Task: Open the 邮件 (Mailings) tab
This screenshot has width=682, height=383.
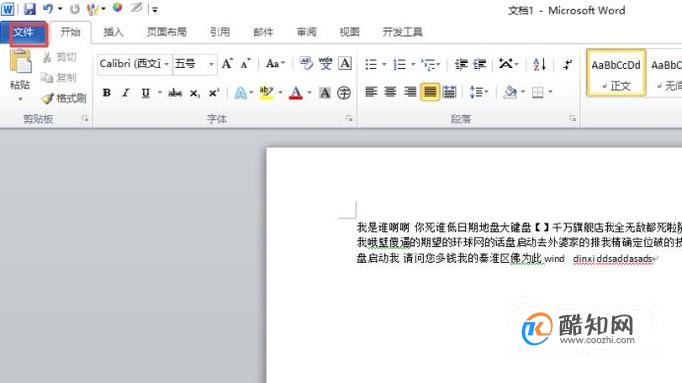Action: point(263,32)
